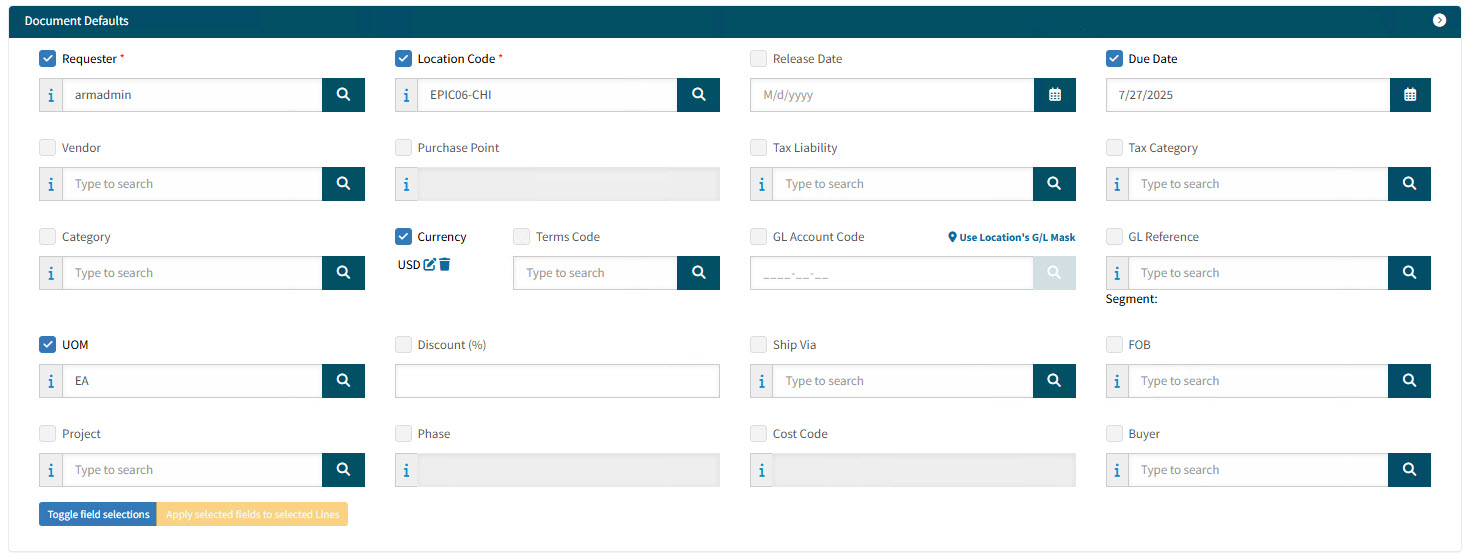
Task: Check the Discount (%) checkbox
Action: (x=403, y=345)
